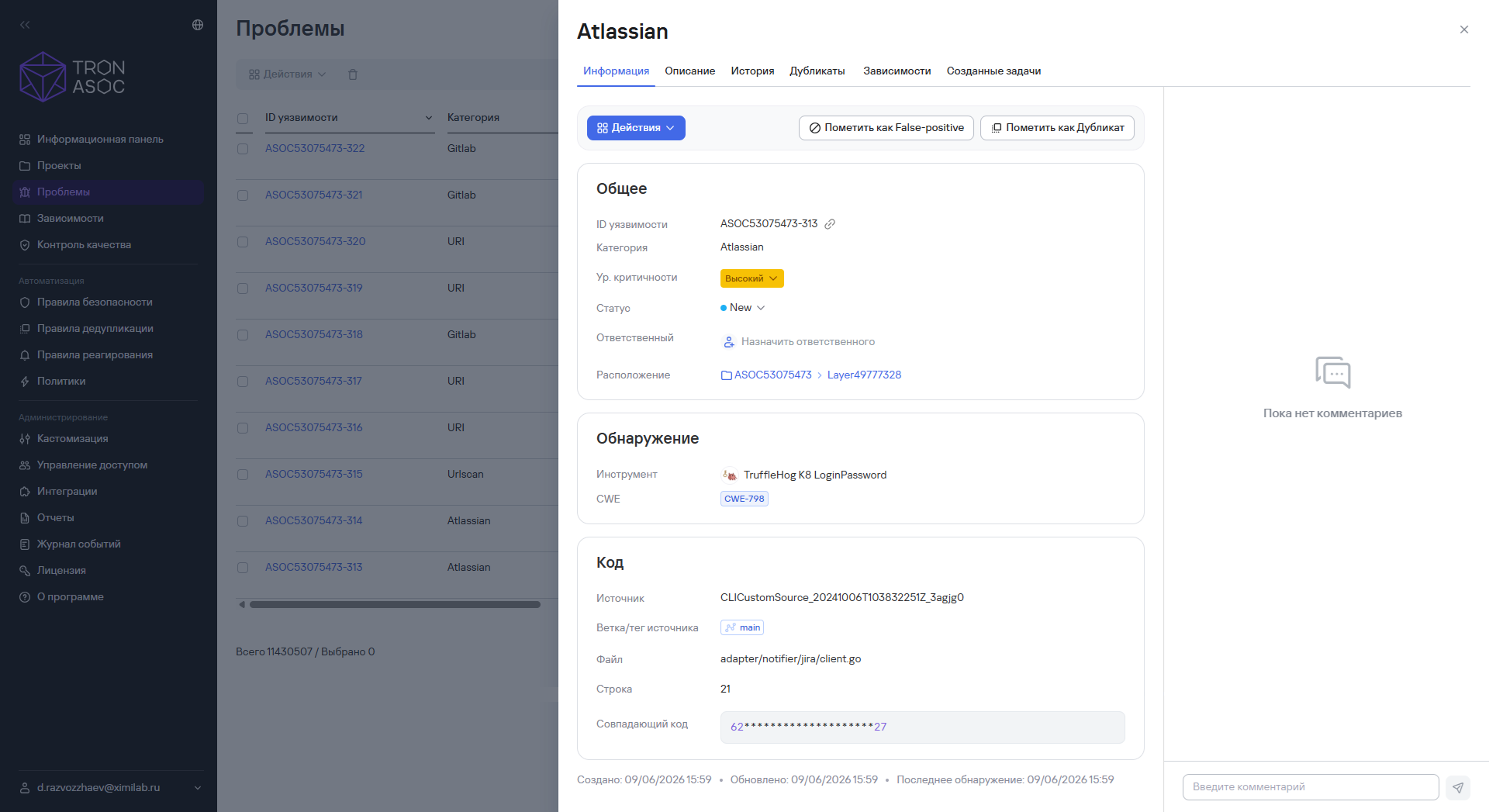Click Пометить как Дубликат button

pyautogui.click(x=1057, y=128)
